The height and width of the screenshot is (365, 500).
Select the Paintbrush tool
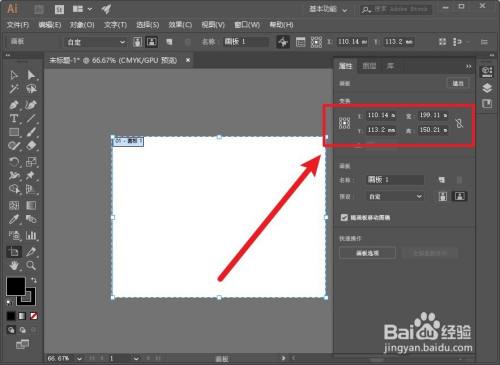pyautogui.click(x=31, y=132)
